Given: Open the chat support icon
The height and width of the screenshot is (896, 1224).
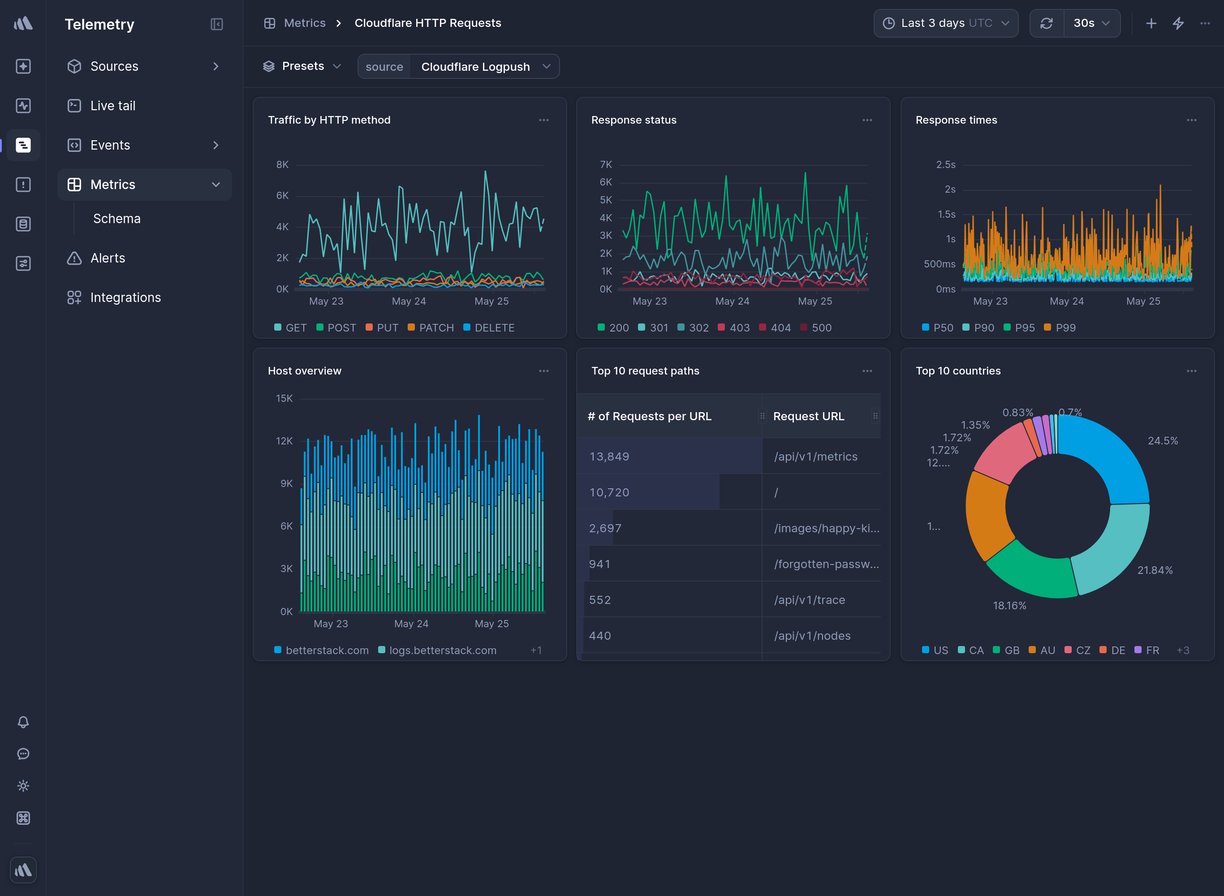Looking at the screenshot, I should (x=23, y=754).
